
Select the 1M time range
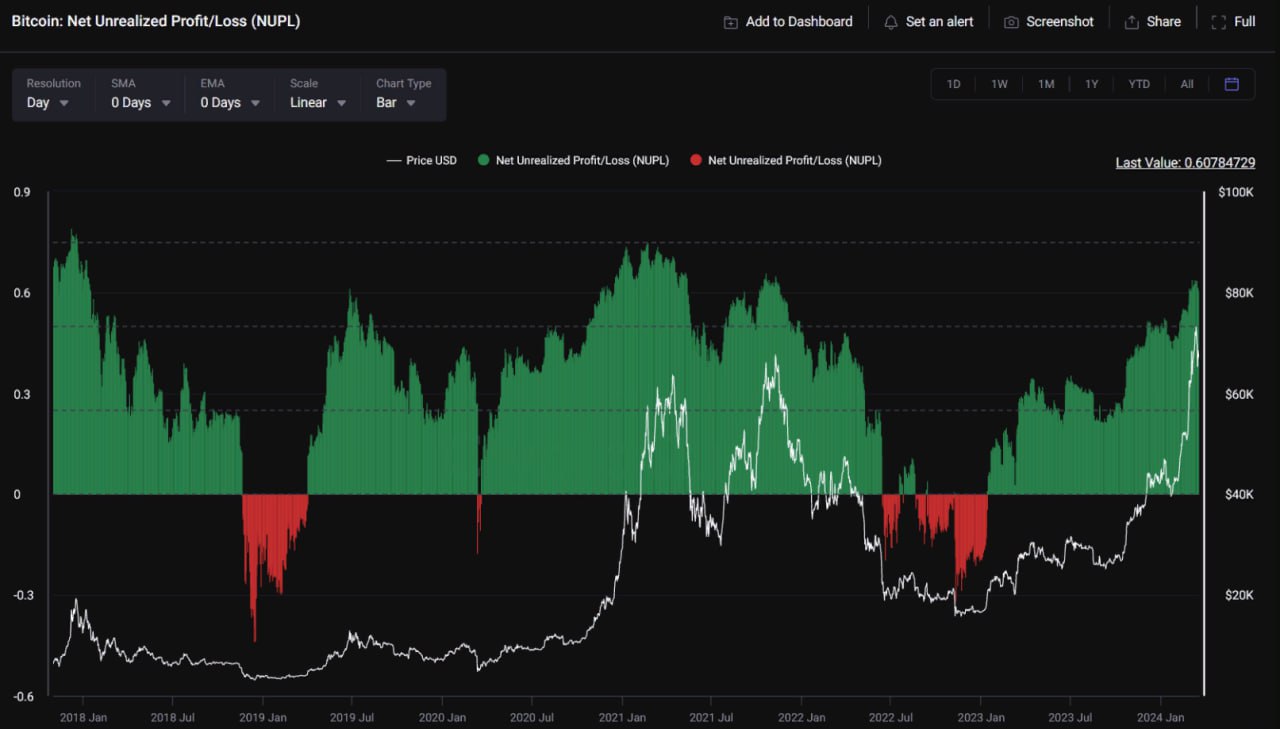1046,84
